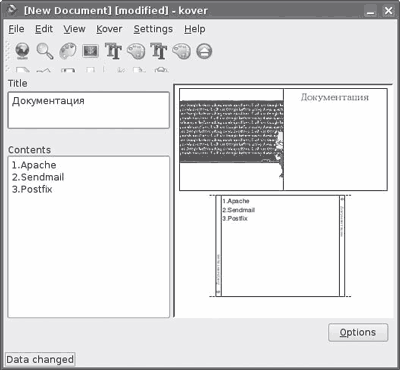This screenshot has width=400, height=370.
Task: Open the View menu
Action: coord(74,29)
